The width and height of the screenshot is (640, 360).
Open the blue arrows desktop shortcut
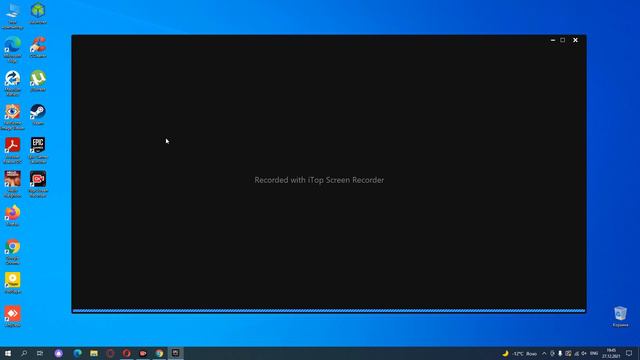pos(12,83)
